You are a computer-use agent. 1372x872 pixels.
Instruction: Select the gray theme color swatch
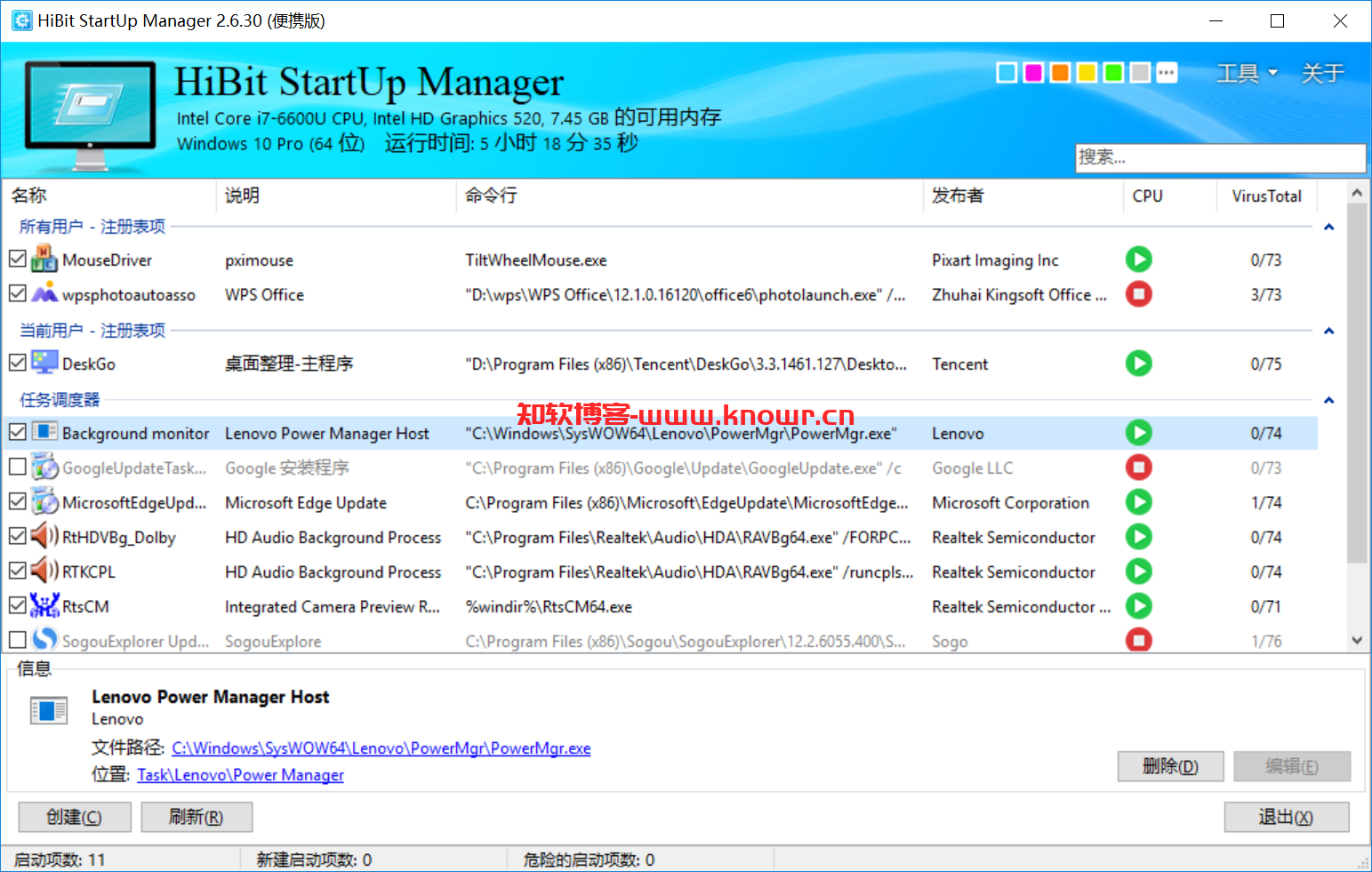click(x=1140, y=73)
